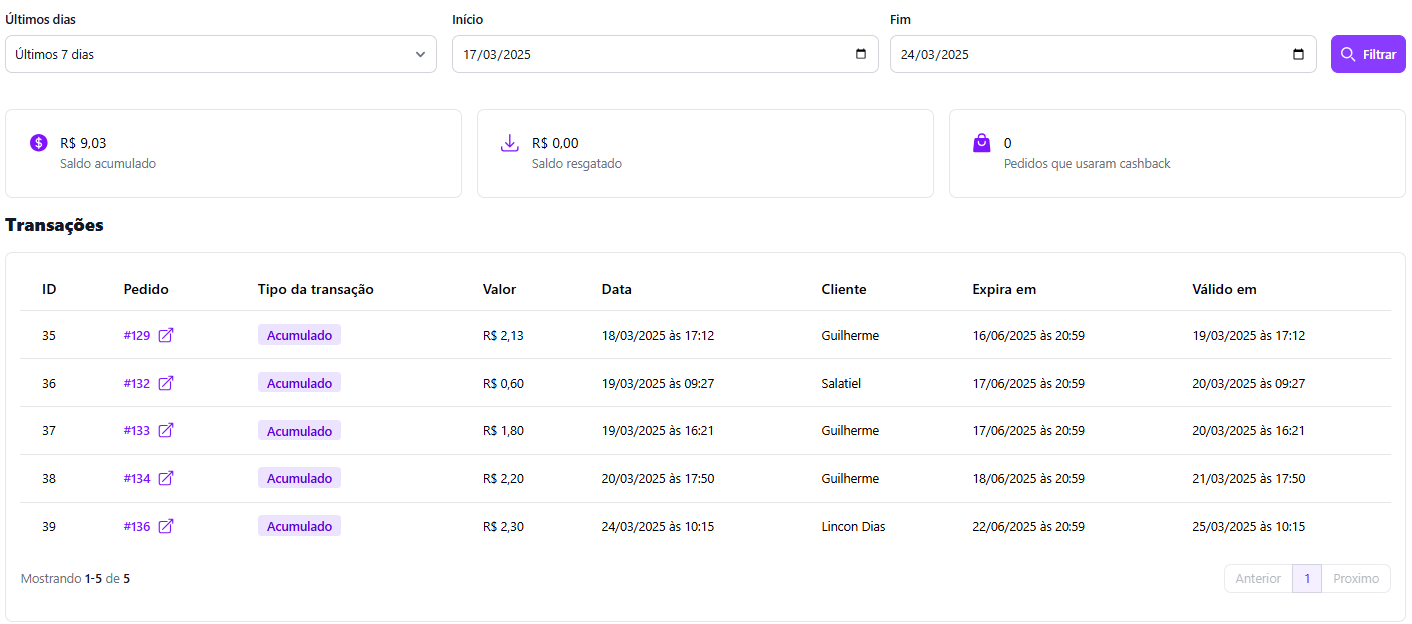This screenshot has height=624, width=1412.
Task: Open order link #129
Action: coord(137,335)
